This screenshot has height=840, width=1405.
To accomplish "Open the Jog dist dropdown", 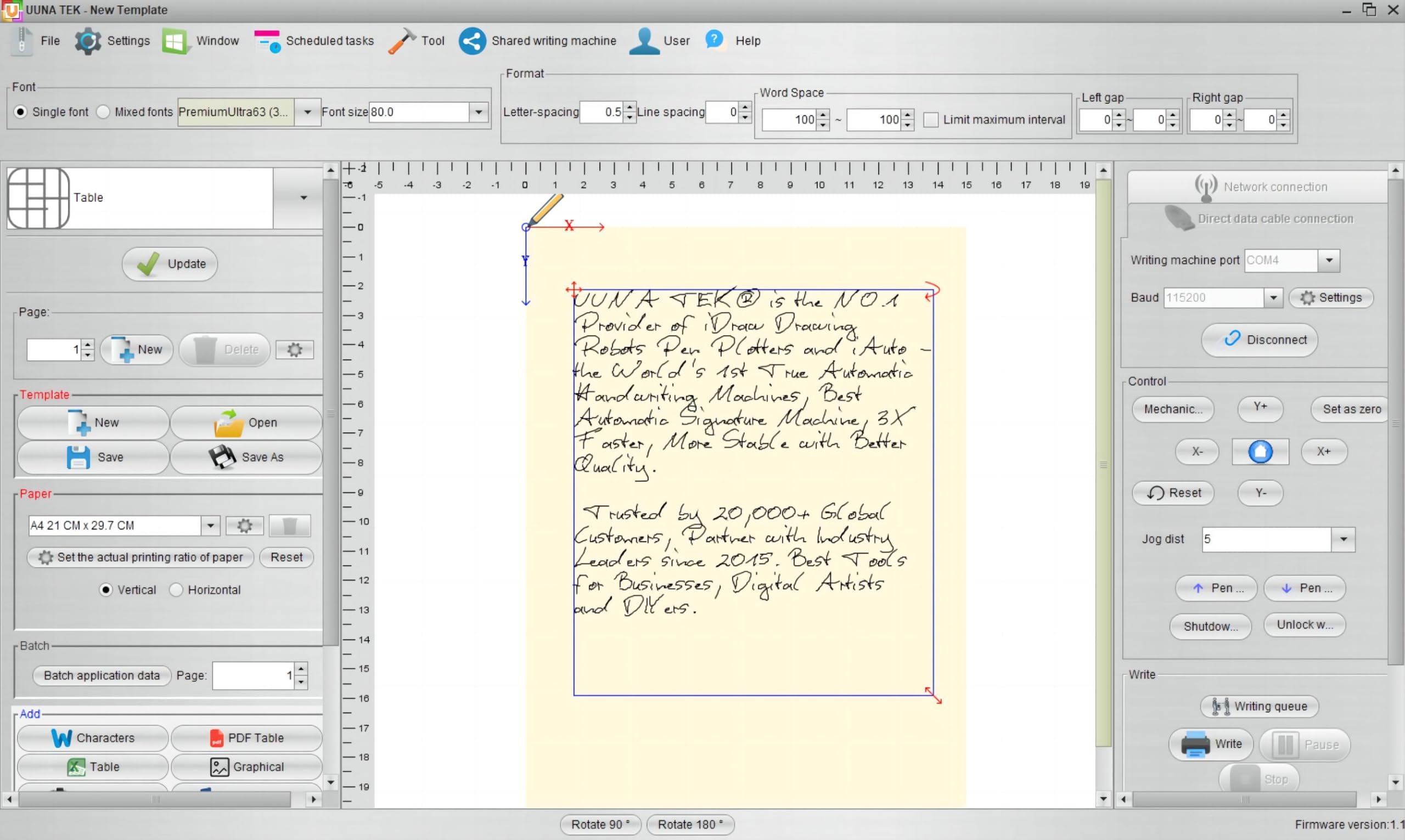I will [1344, 539].
